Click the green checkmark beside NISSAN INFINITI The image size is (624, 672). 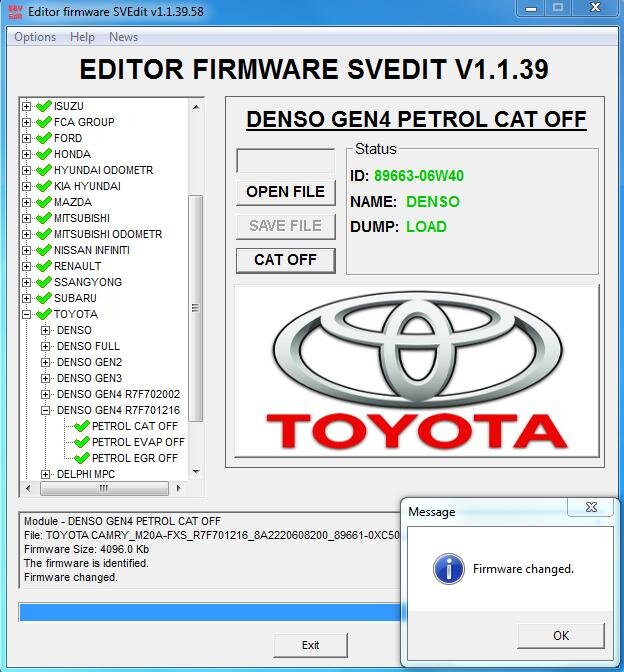tap(43, 250)
